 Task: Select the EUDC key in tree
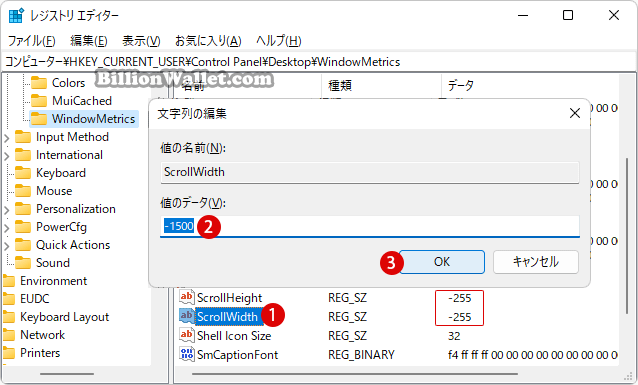35,299
